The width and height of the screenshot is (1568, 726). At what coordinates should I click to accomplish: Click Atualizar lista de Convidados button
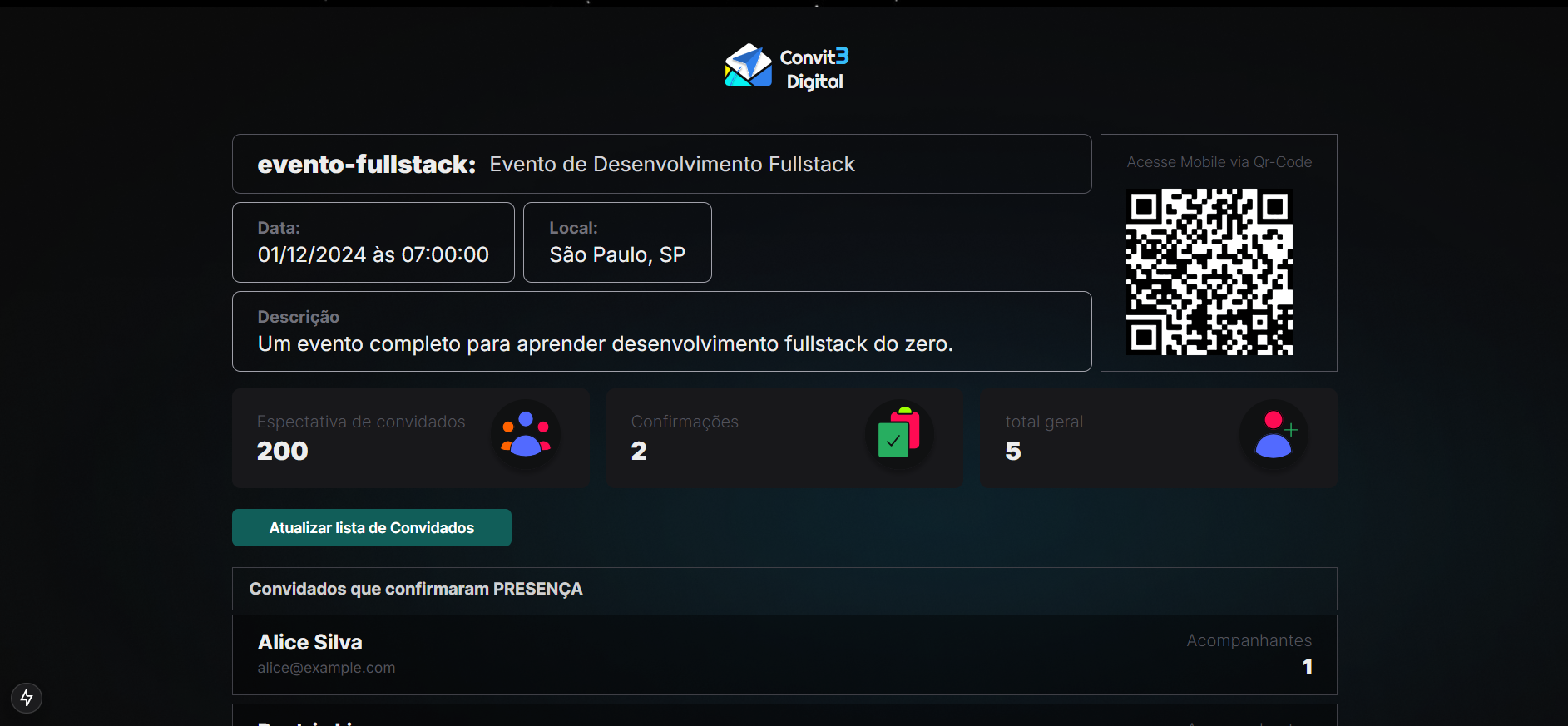372,527
